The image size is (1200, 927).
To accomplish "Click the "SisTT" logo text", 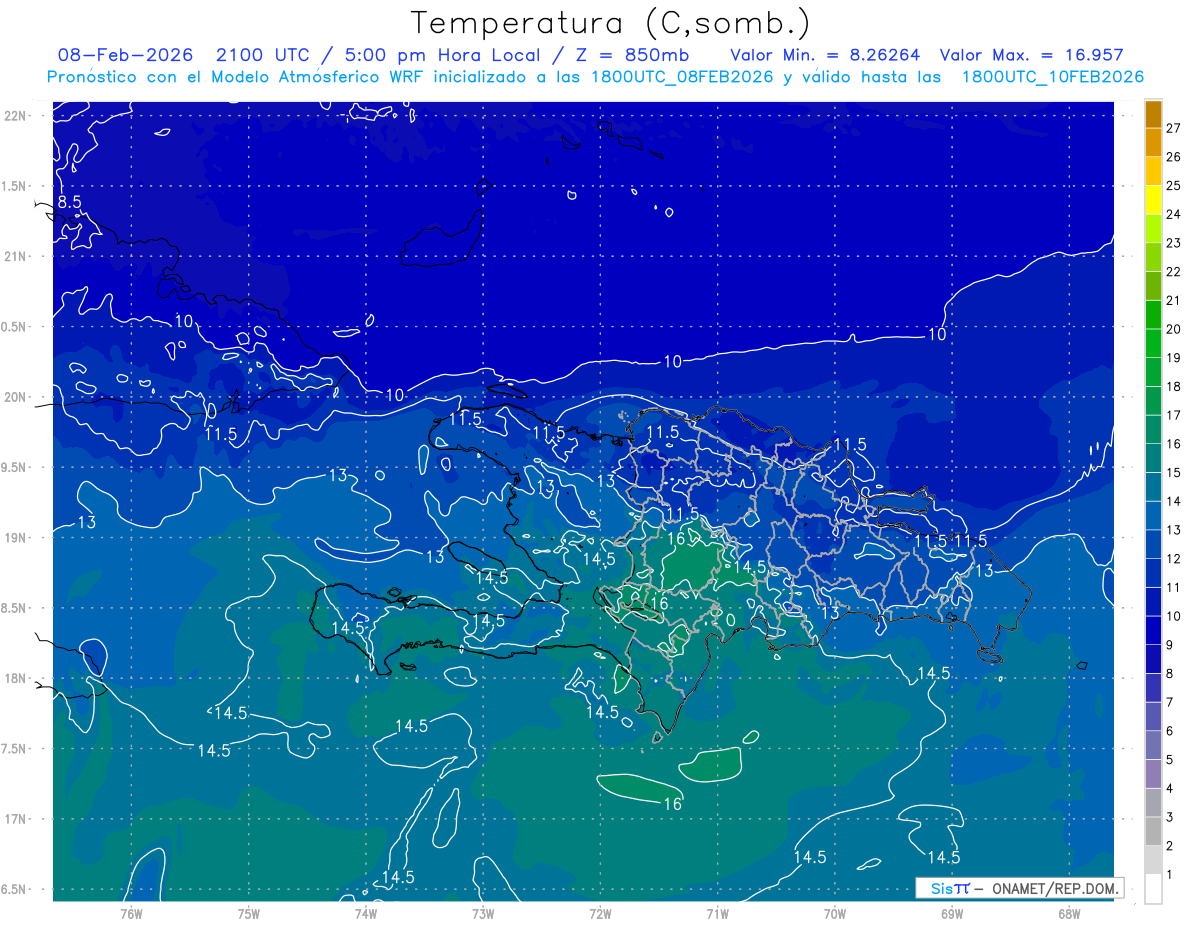I will coord(950,888).
